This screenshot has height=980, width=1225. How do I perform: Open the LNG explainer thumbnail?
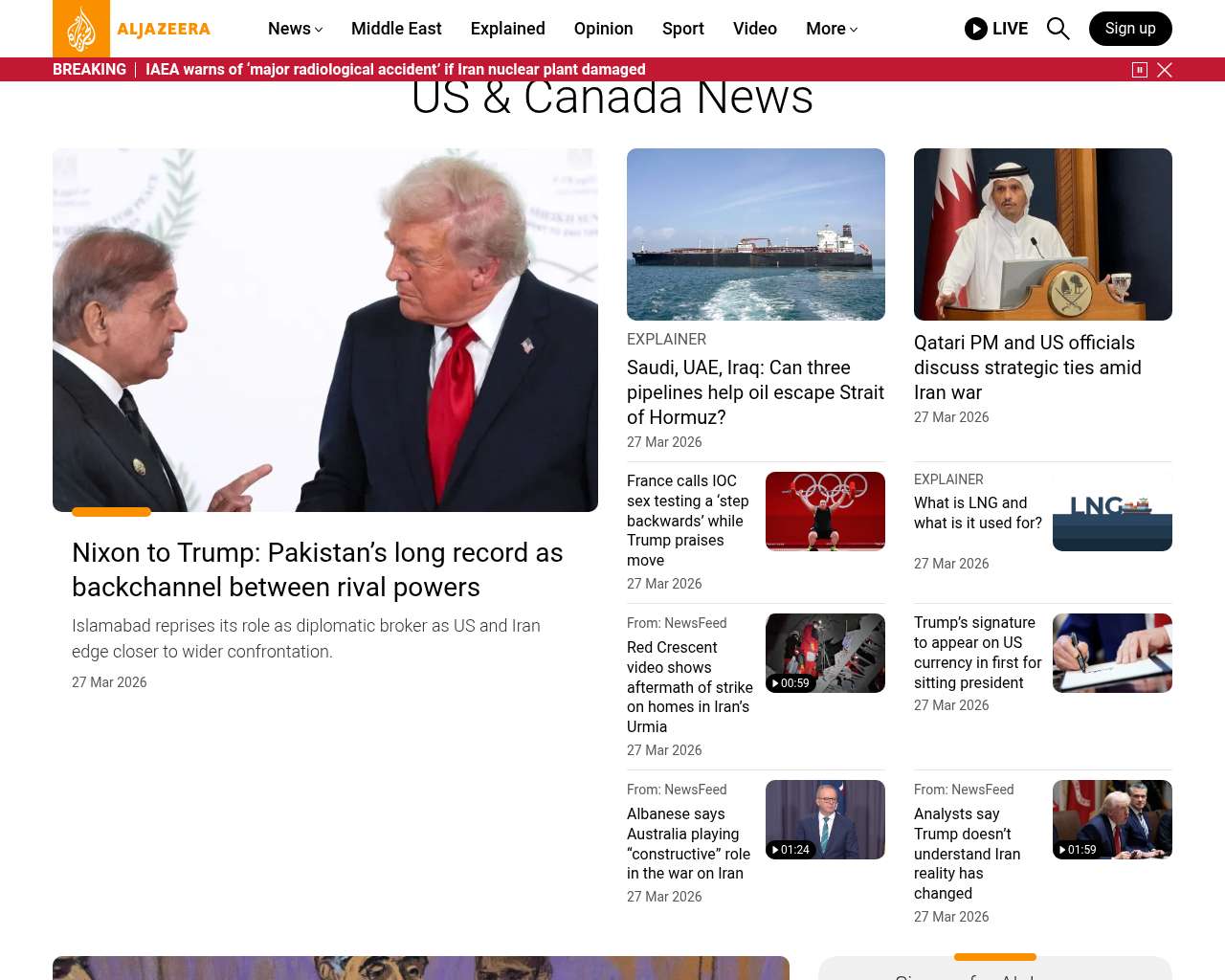click(x=1111, y=512)
